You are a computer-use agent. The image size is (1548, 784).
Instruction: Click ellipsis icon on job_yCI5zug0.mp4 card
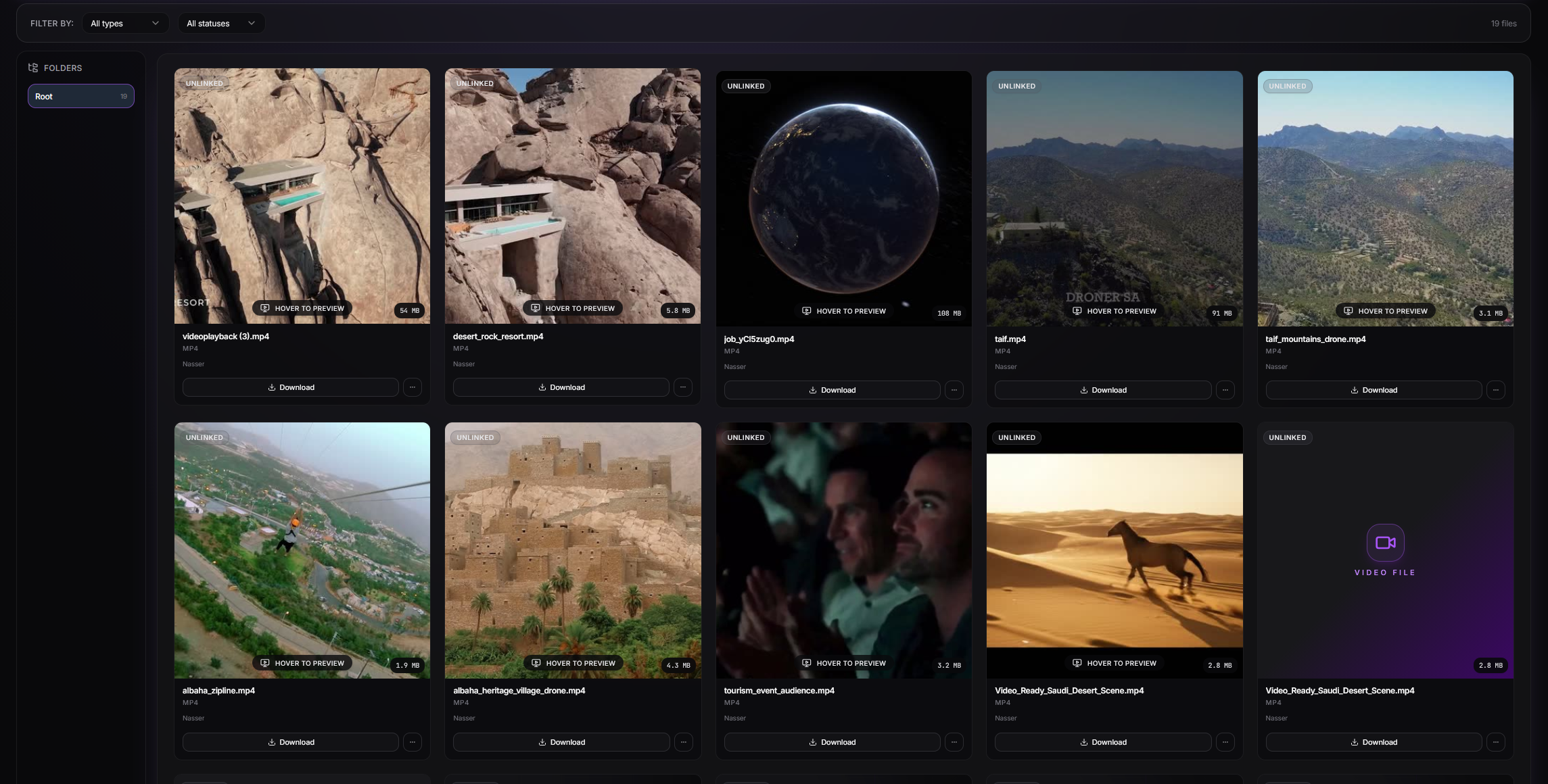[954, 390]
